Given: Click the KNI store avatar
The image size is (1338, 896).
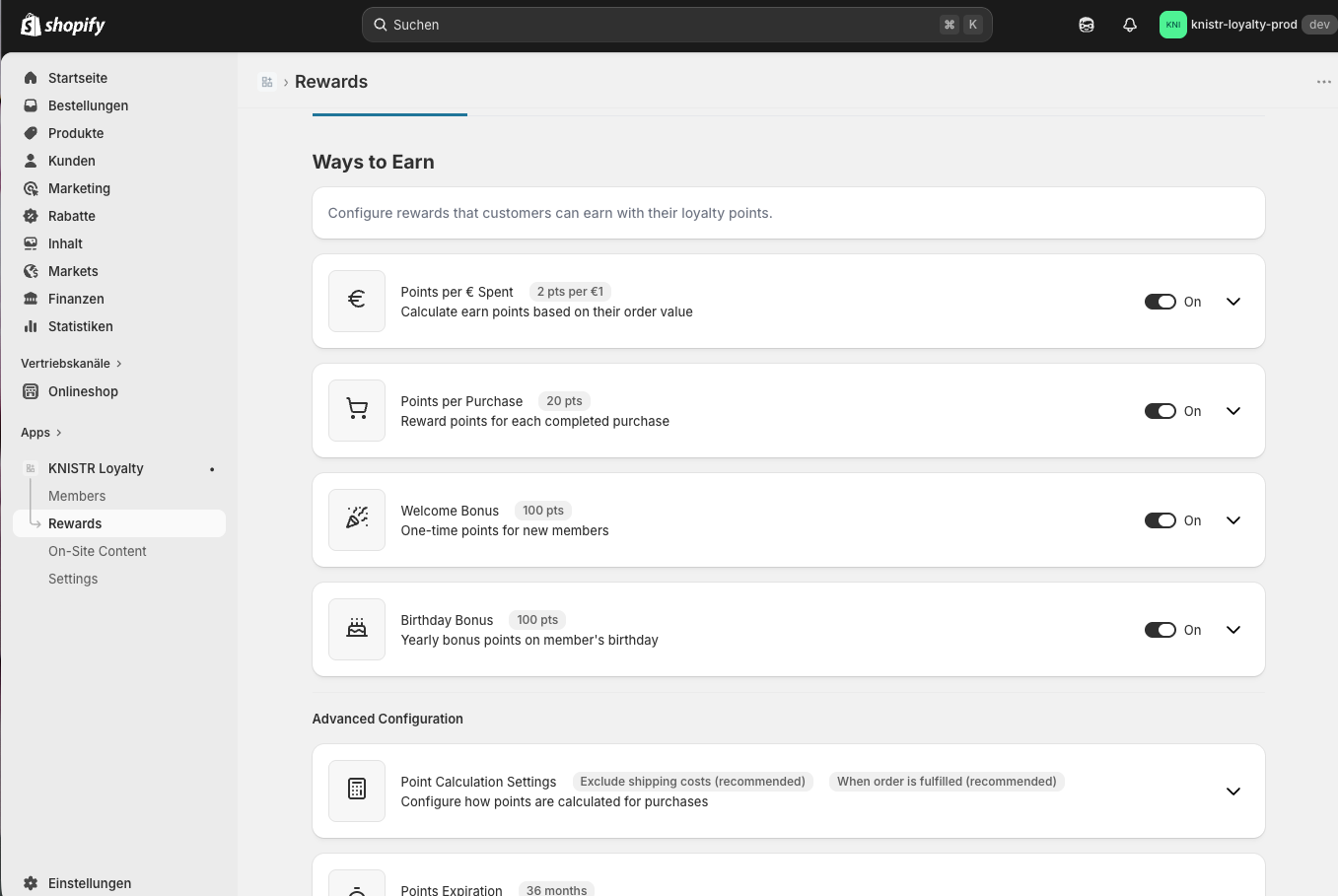Looking at the screenshot, I should (x=1172, y=25).
